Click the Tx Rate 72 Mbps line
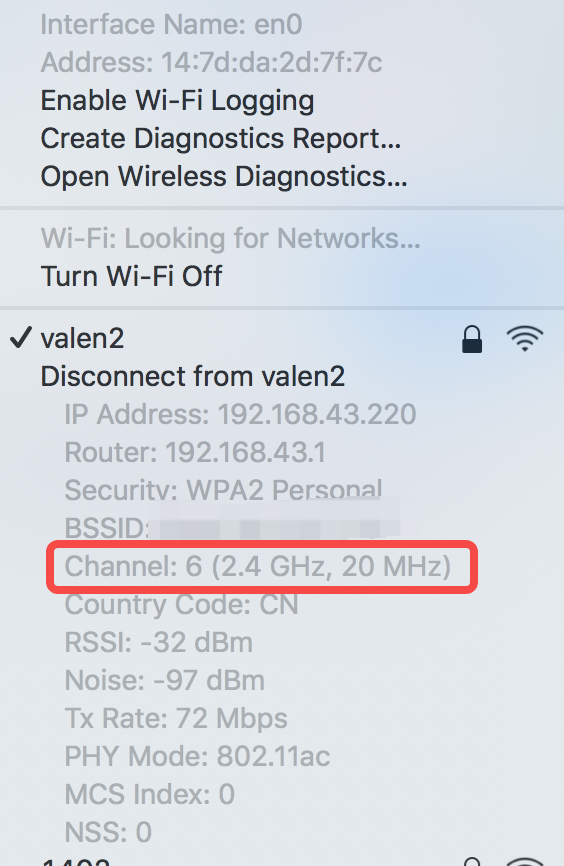This screenshot has height=866, width=564. click(x=176, y=719)
